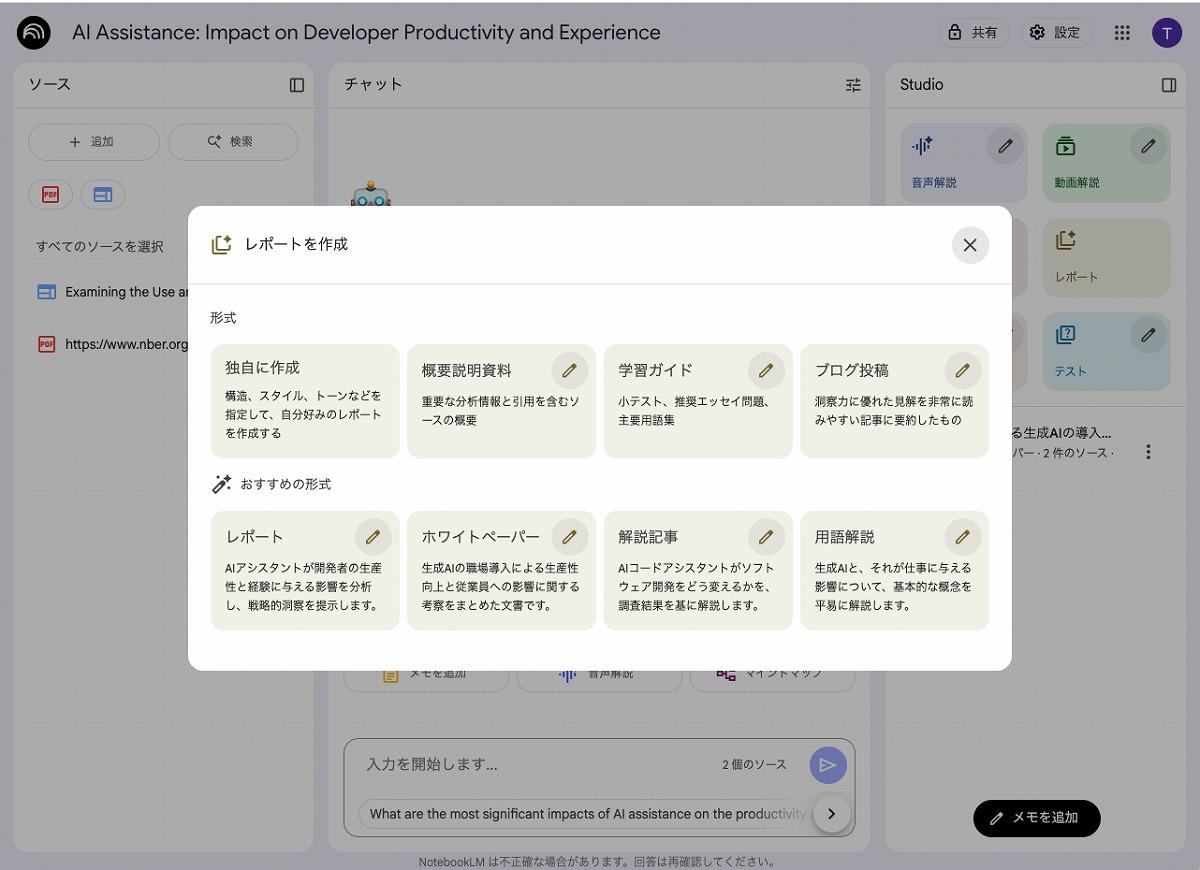Click pencil icon on 用語解説 card
This screenshot has height=870, width=1200.
pyautogui.click(x=962, y=537)
